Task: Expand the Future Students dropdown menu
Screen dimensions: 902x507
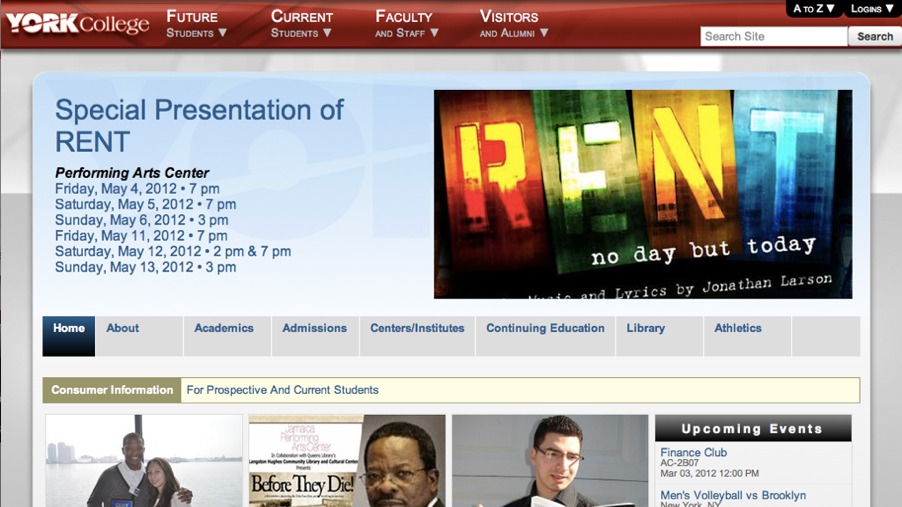Action: [196, 24]
